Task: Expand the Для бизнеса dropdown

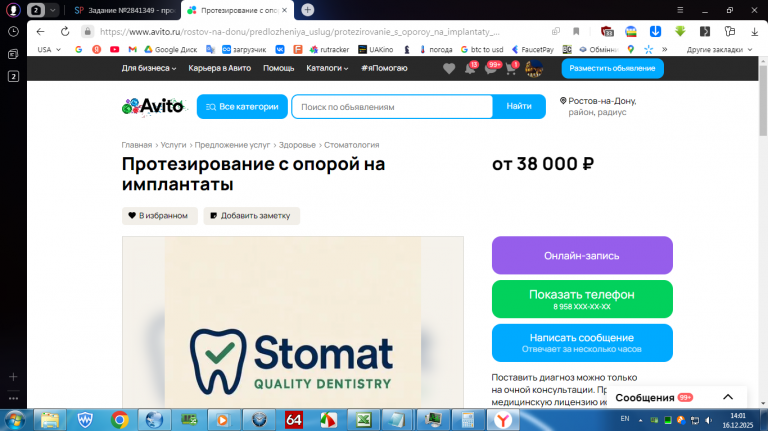Action: pyautogui.click(x=149, y=68)
